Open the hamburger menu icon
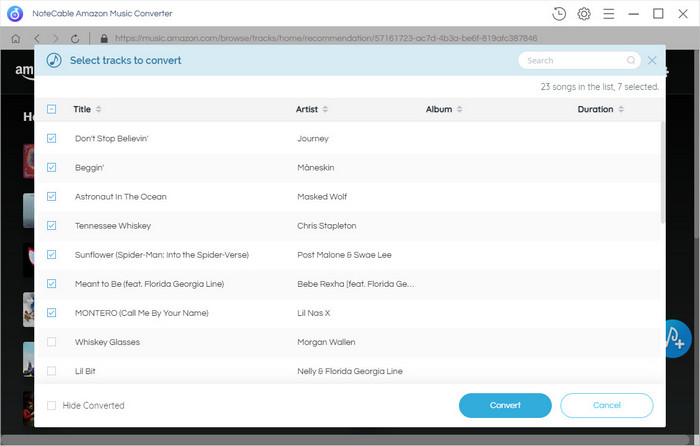 tap(608, 14)
